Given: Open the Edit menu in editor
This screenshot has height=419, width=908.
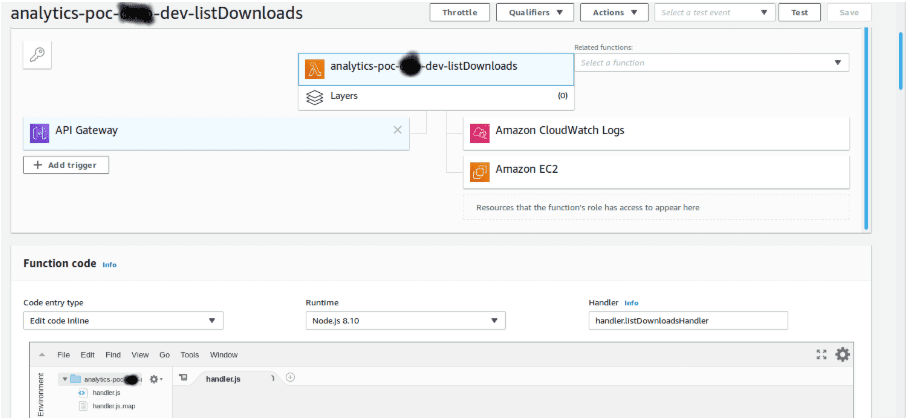Looking at the screenshot, I should 87,355.
